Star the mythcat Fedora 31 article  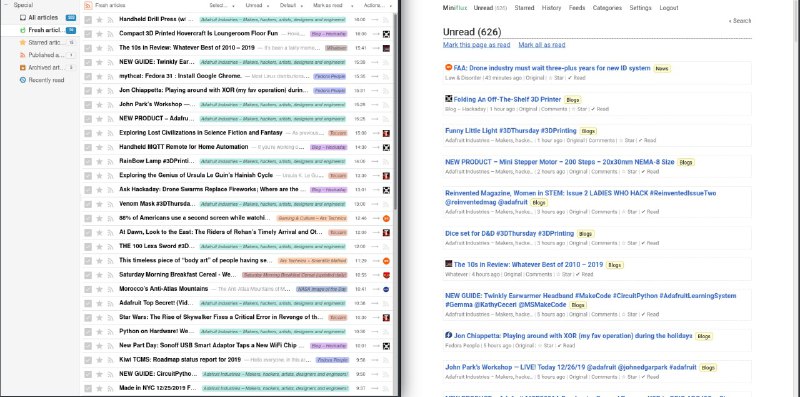[99, 76]
